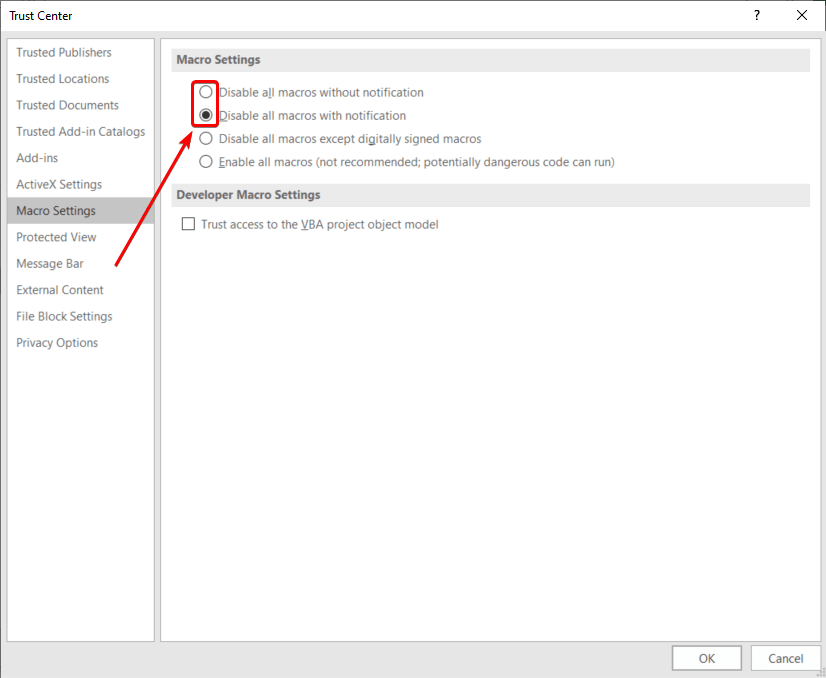Select disable all macros without notification
826x678 pixels.
tap(205, 91)
